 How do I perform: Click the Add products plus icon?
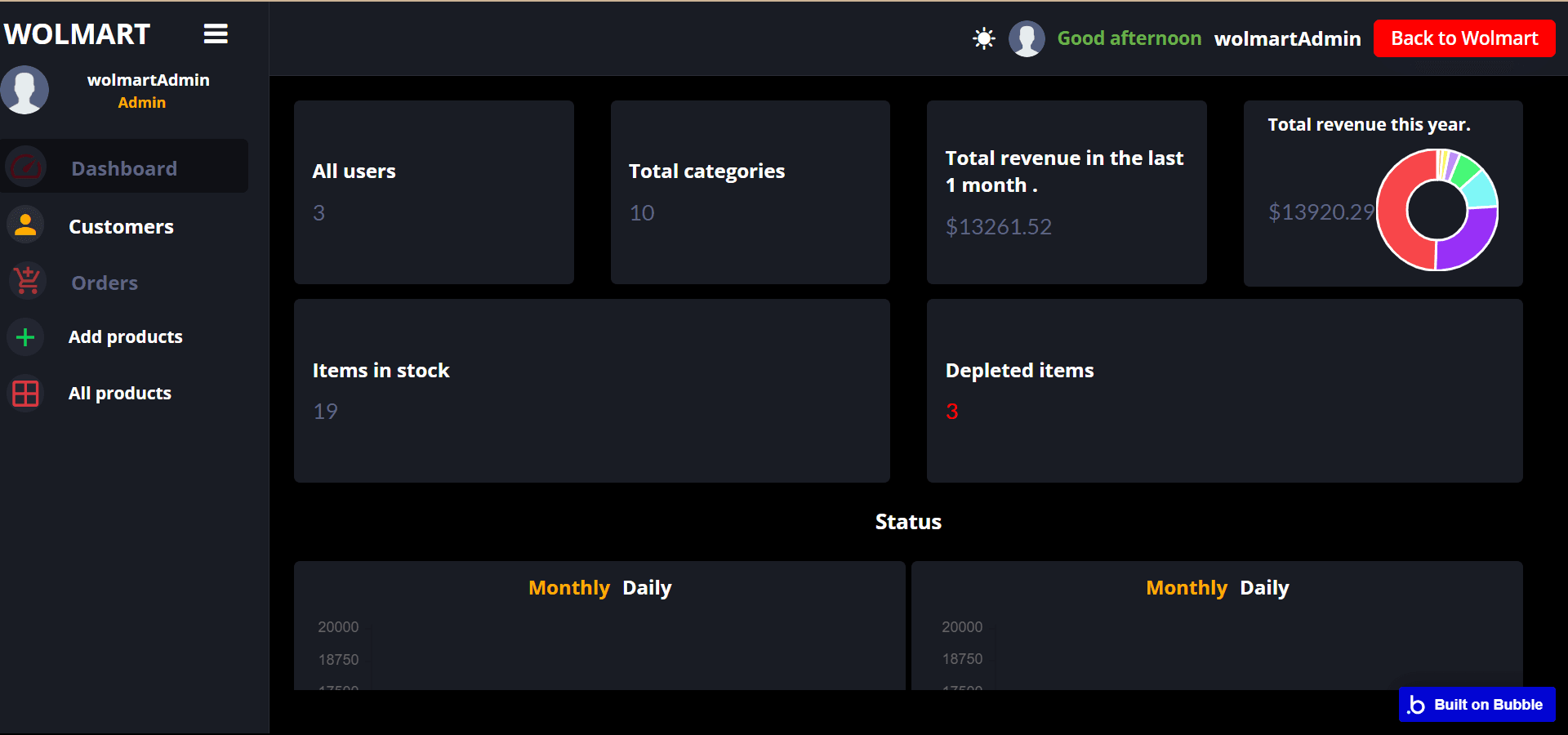tap(26, 336)
